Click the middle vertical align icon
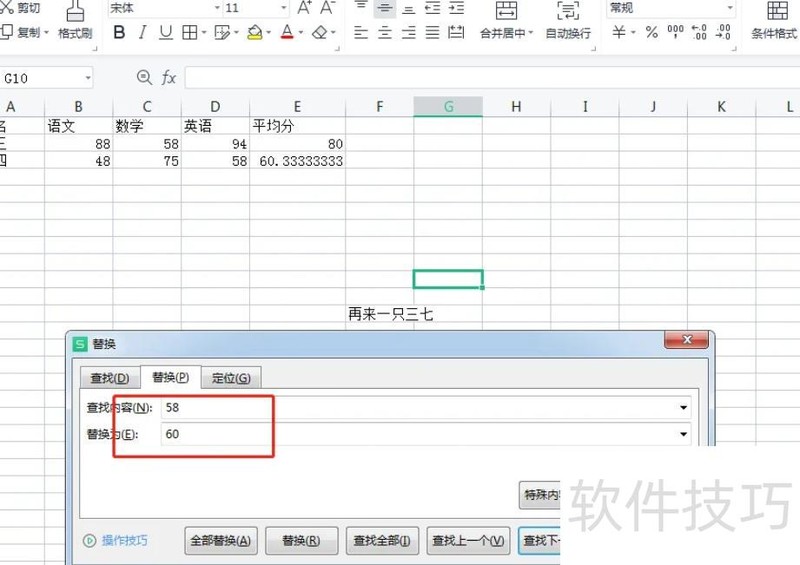The image size is (800, 565). point(385,8)
